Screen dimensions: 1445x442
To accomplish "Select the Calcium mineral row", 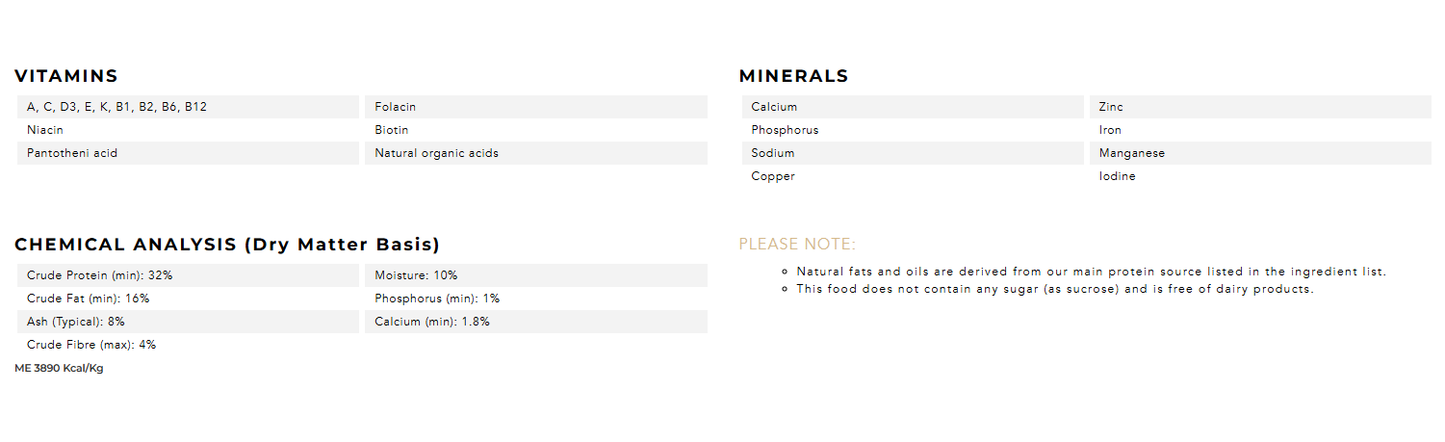I will pos(774,107).
